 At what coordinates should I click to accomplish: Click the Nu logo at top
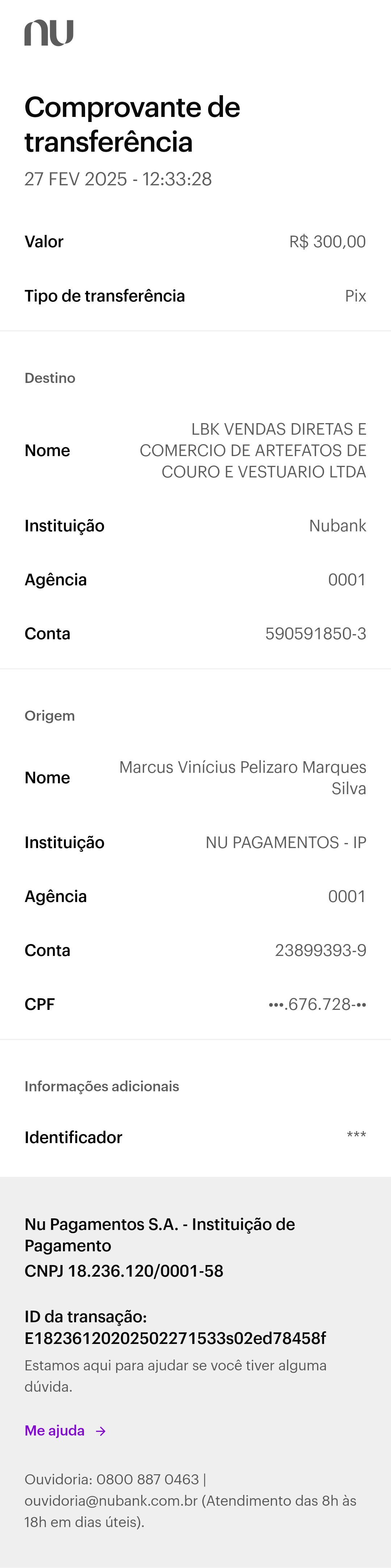[x=49, y=33]
